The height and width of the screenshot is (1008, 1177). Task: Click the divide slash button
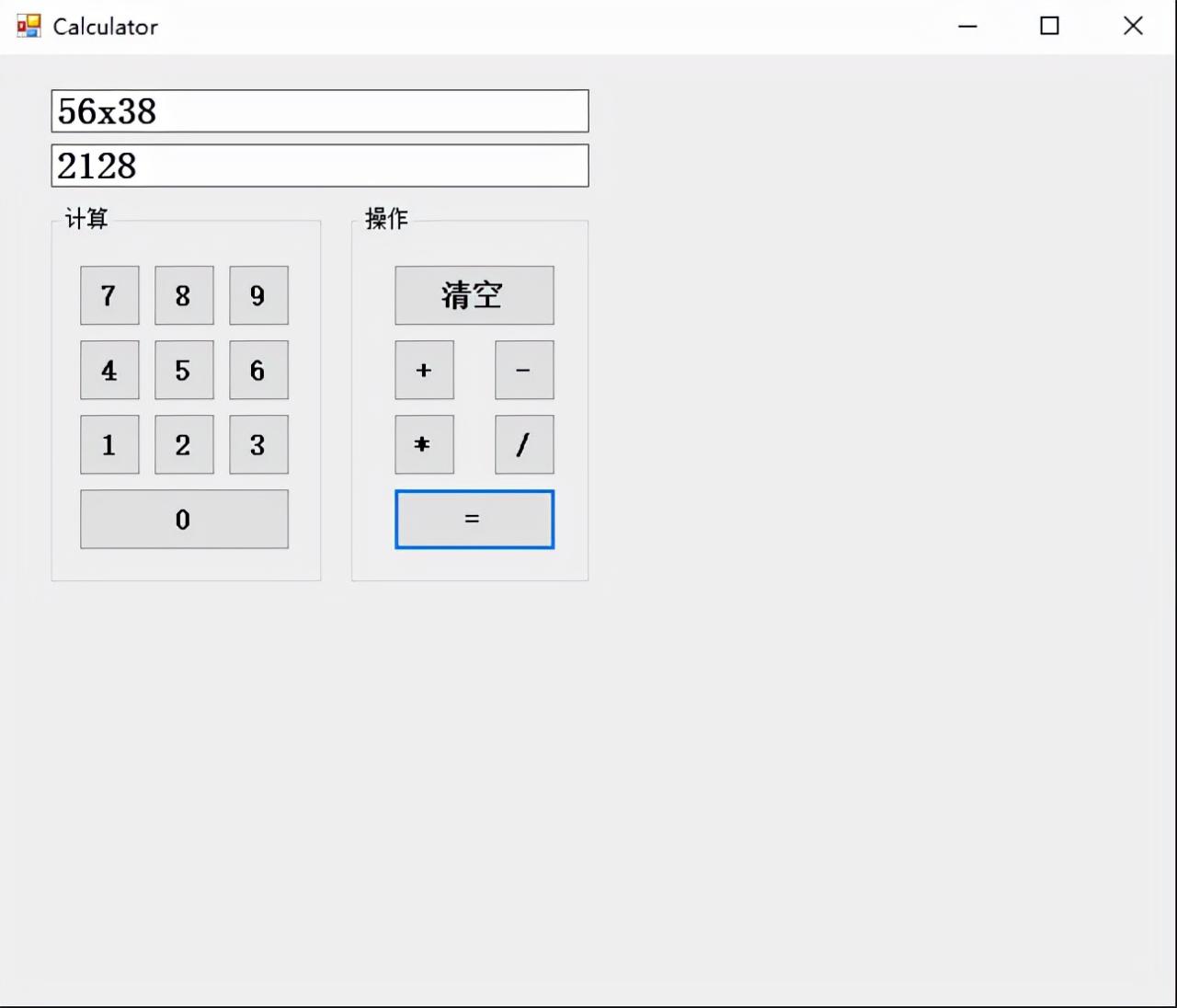[524, 444]
